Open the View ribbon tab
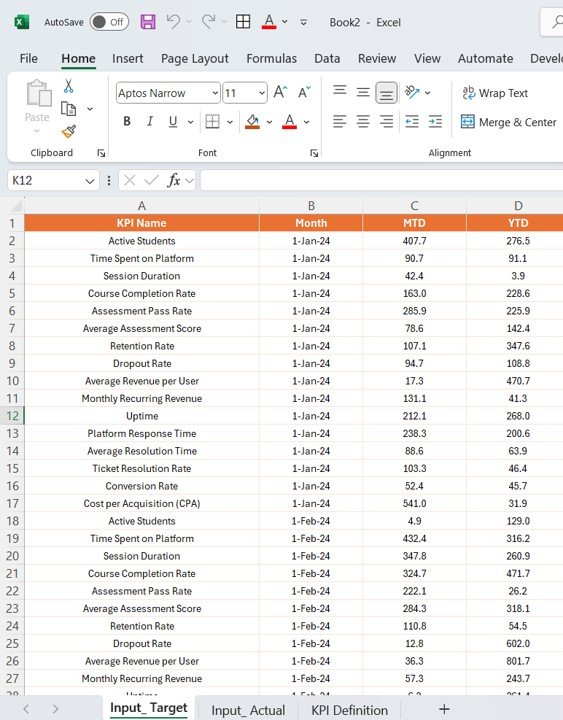Viewport: 563px width, 720px height. click(x=427, y=58)
